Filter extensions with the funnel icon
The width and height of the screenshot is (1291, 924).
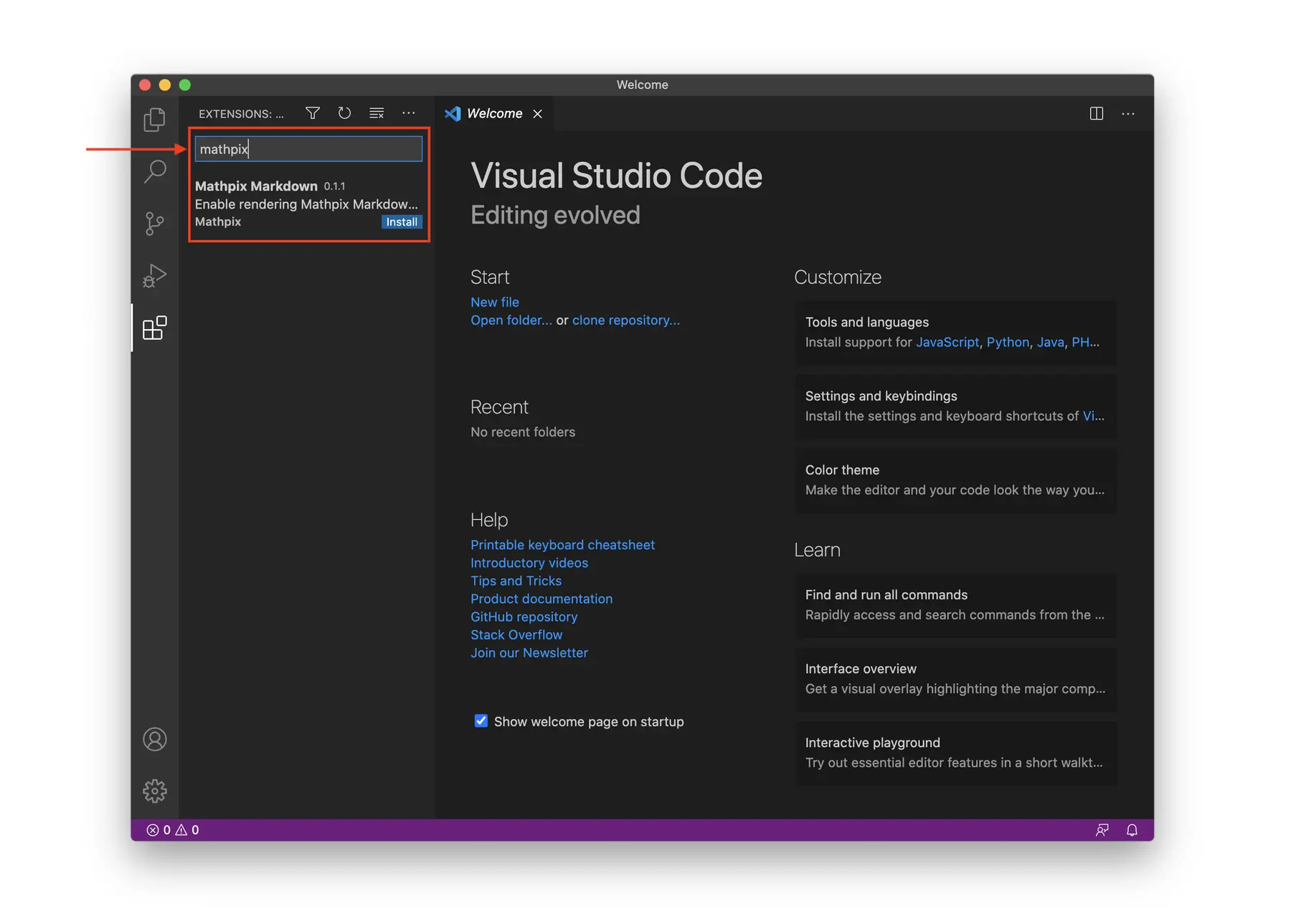(x=313, y=113)
